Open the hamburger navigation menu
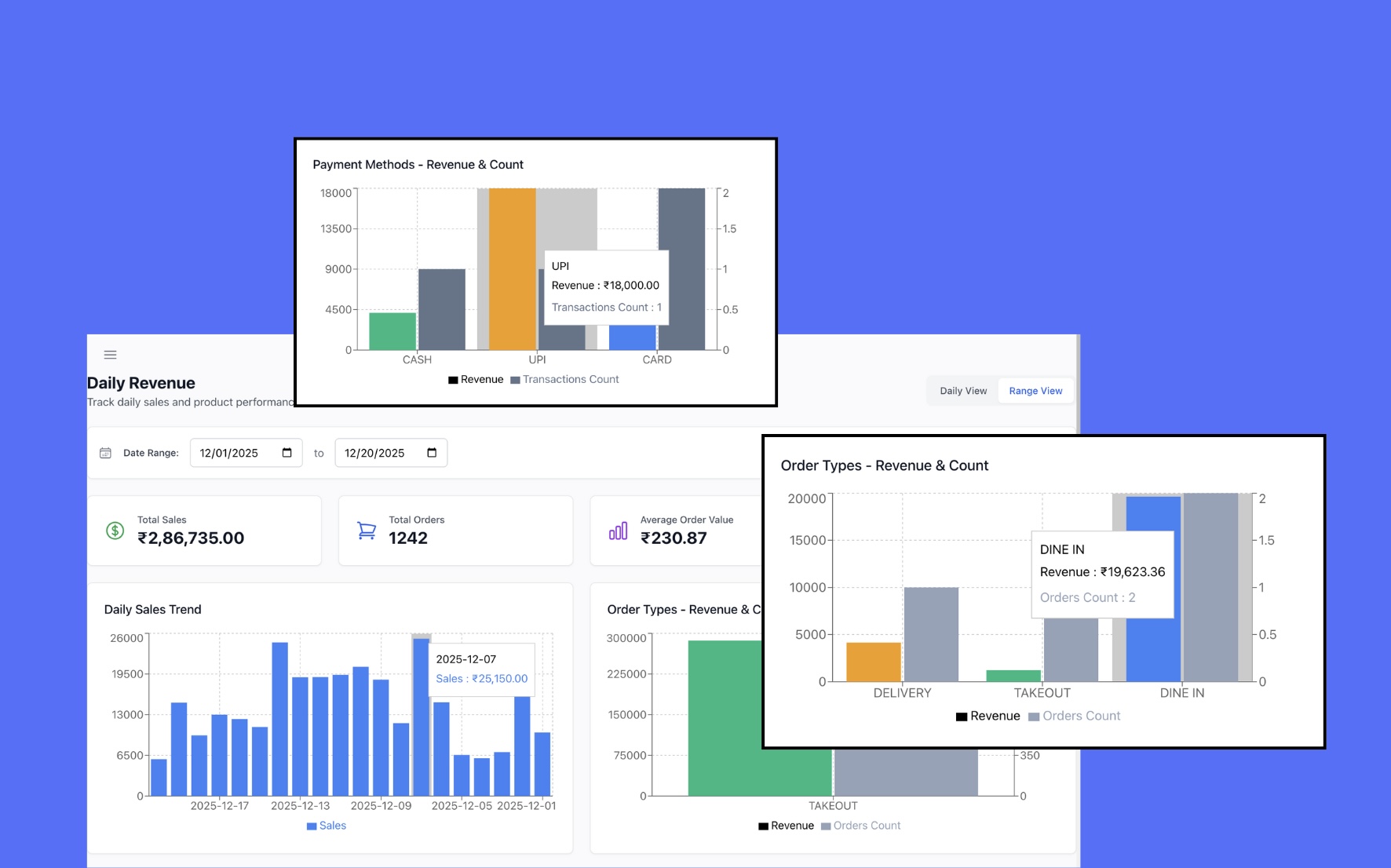 pos(111,355)
